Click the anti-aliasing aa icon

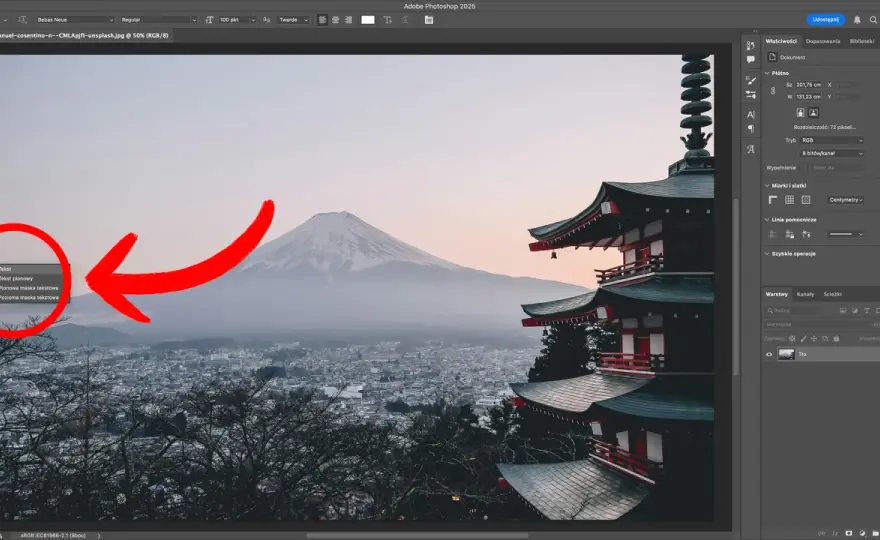tap(267, 20)
